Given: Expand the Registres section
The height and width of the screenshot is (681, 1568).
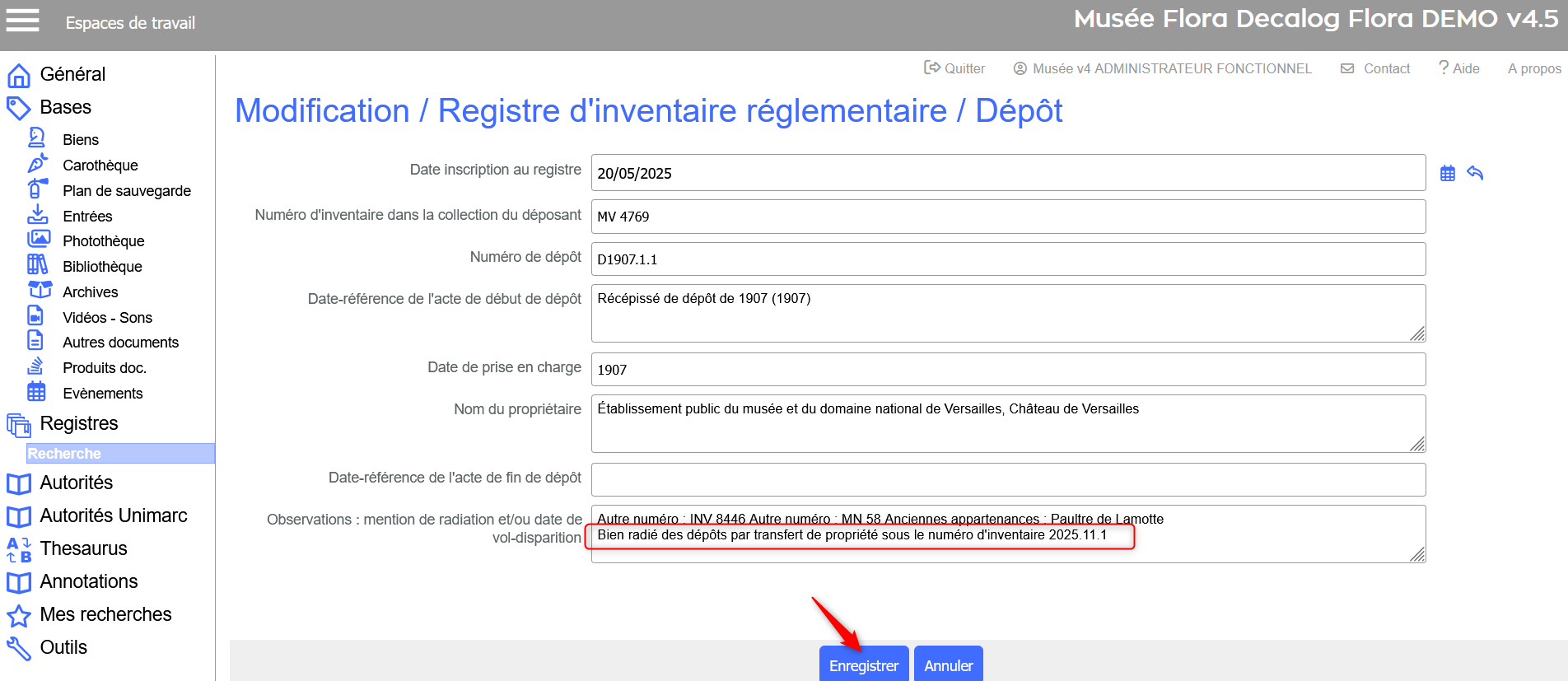Looking at the screenshot, I should point(79,423).
